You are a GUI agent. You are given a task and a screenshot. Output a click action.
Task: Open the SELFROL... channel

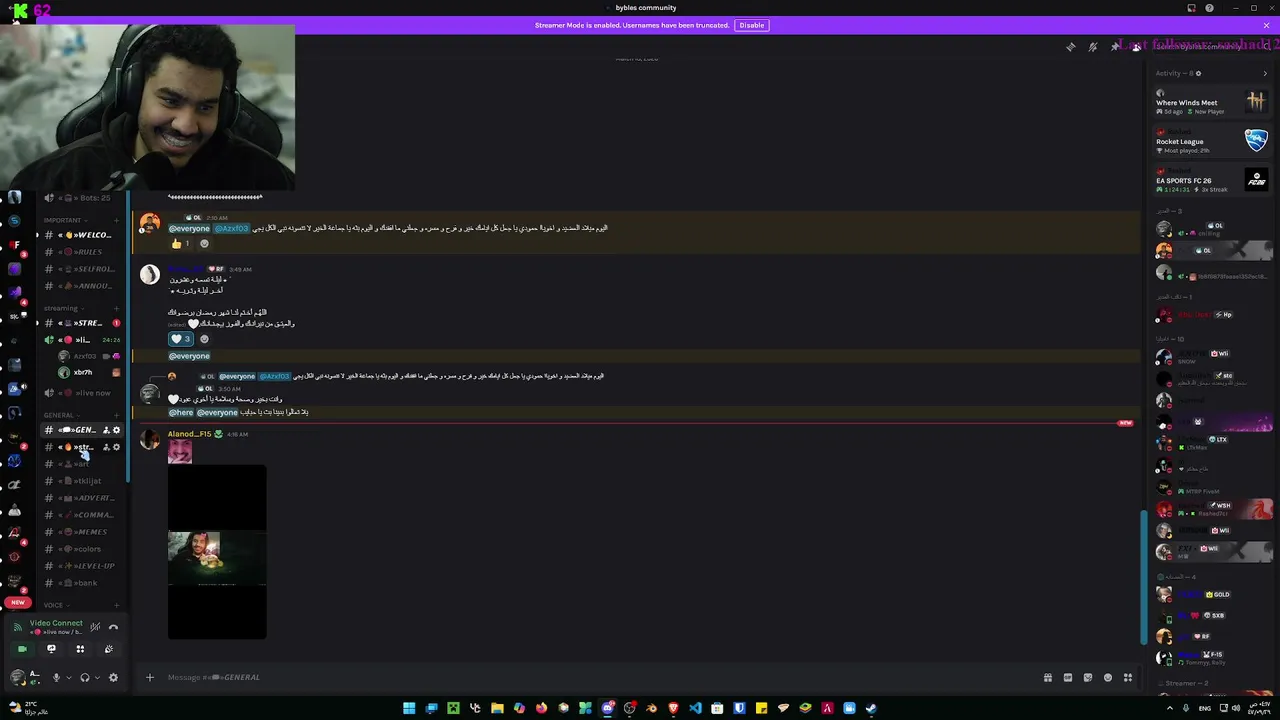pyautogui.click(x=81, y=269)
